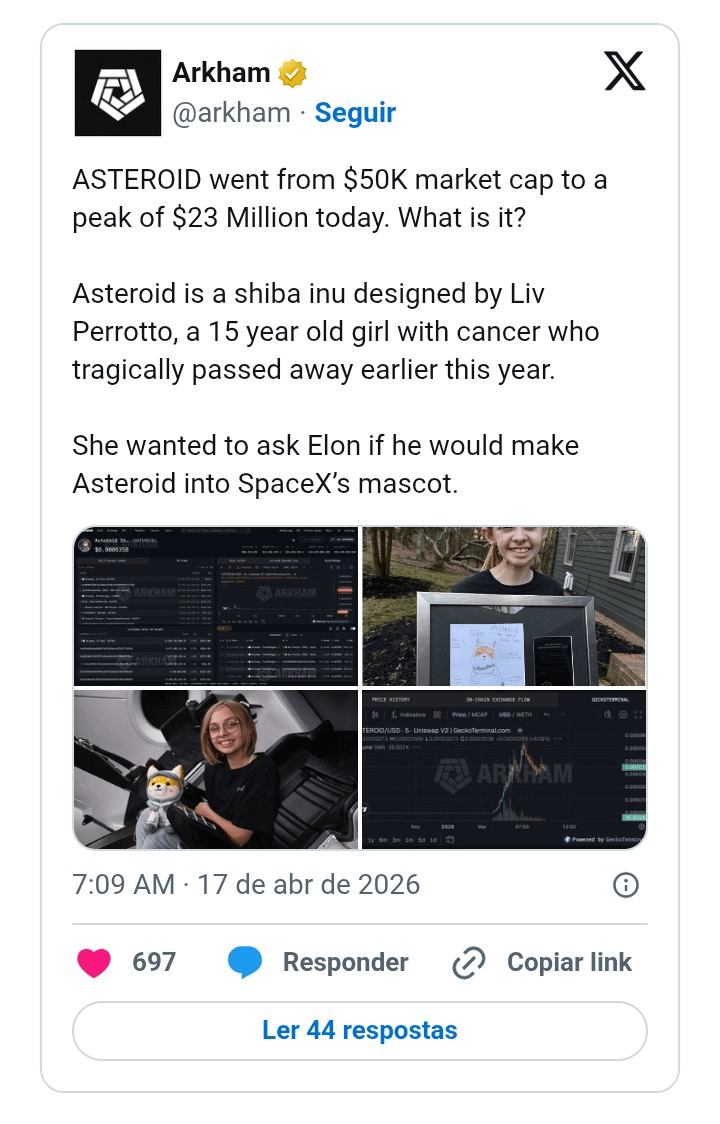Open the Arkham display name
The width and height of the screenshot is (720, 1124).
coord(221,73)
